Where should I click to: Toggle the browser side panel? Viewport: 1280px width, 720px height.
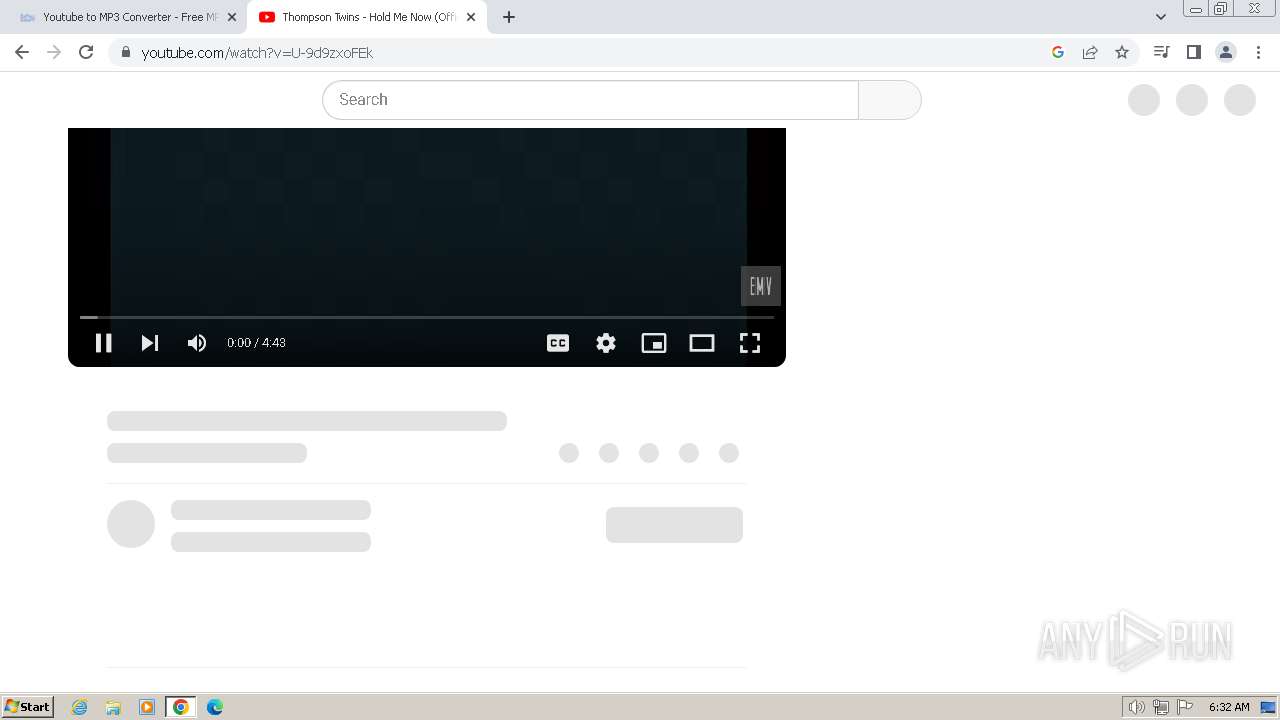pyautogui.click(x=1193, y=52)
